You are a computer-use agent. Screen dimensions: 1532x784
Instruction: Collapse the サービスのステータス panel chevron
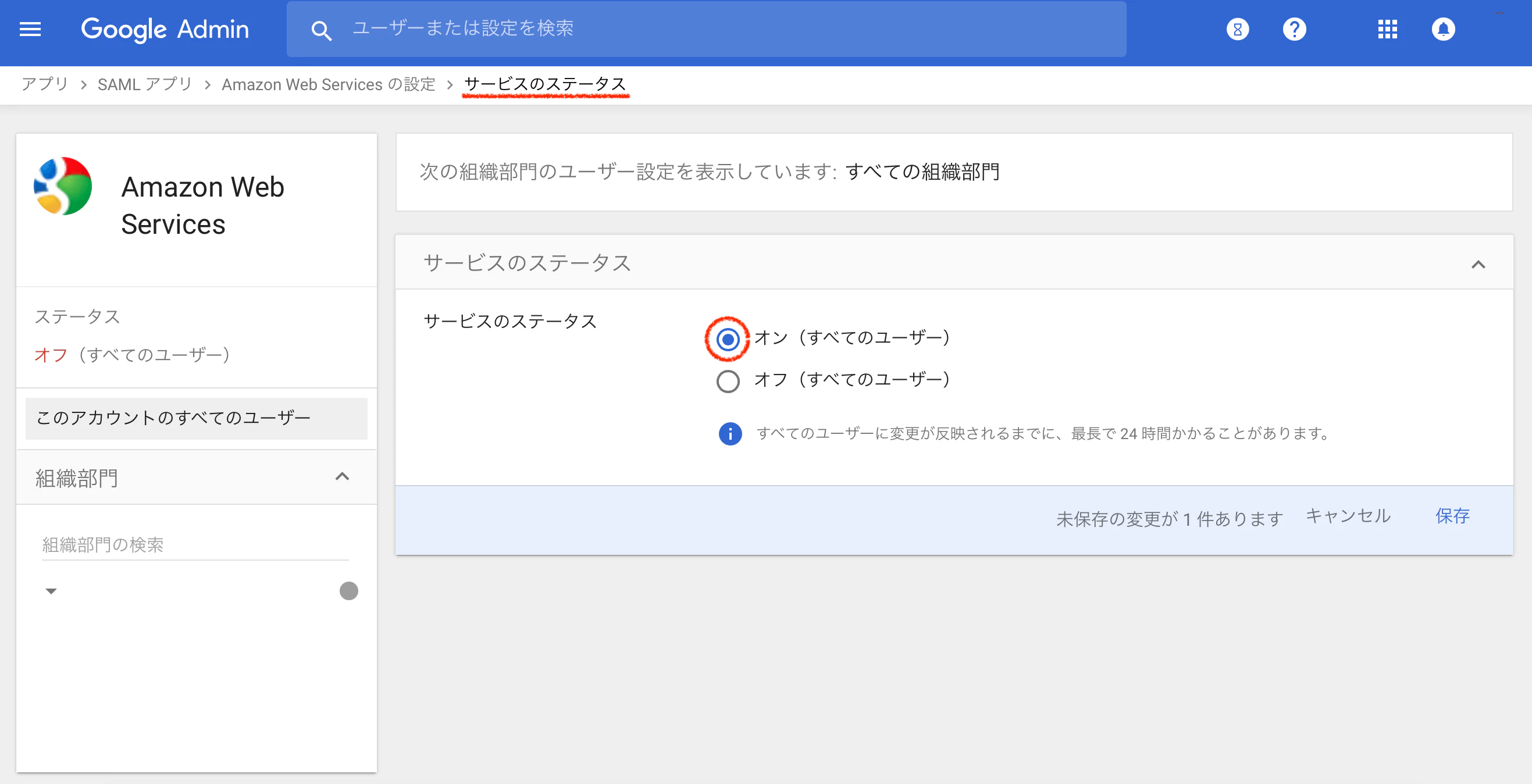click(1478, 264)
